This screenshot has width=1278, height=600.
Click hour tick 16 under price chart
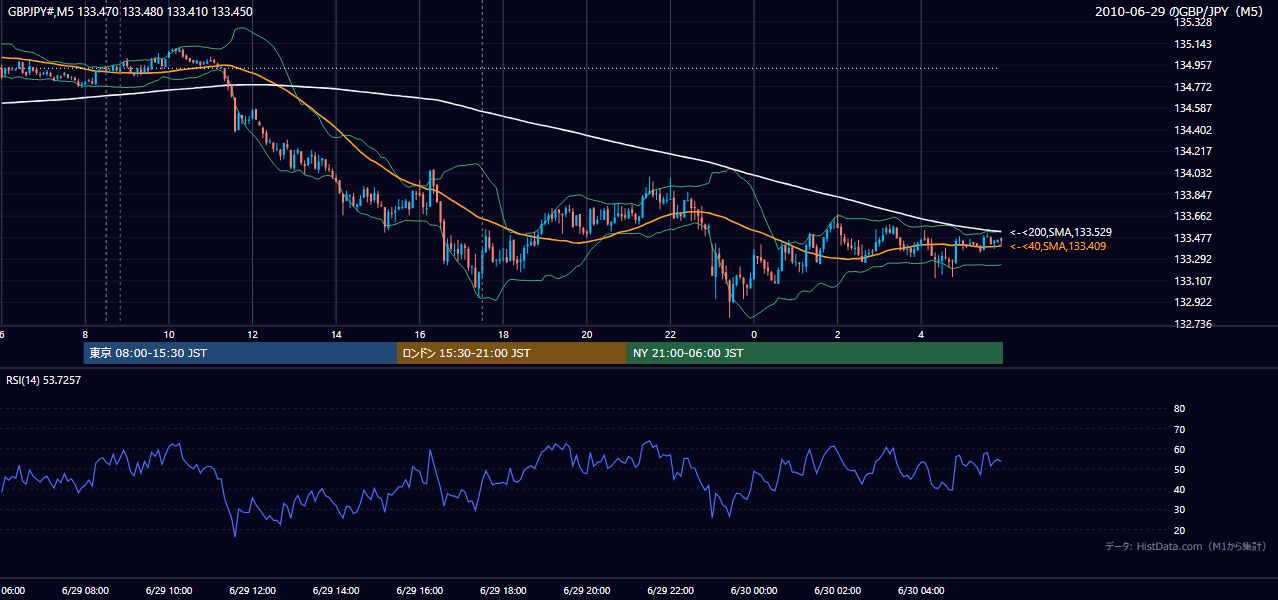(x=421, y=334)
